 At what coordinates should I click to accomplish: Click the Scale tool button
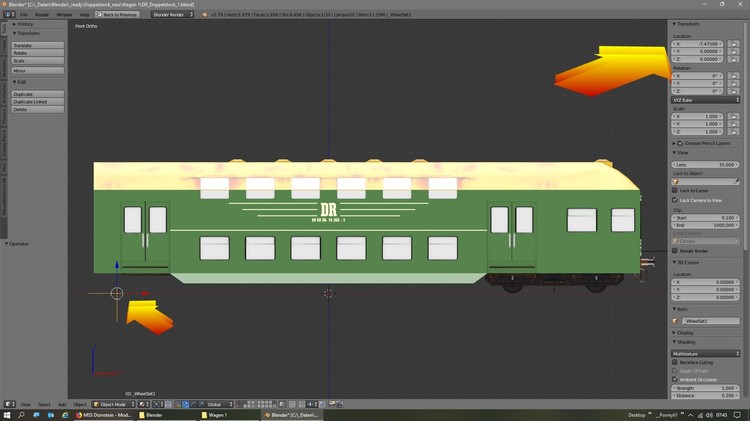(x=37, y=61)
